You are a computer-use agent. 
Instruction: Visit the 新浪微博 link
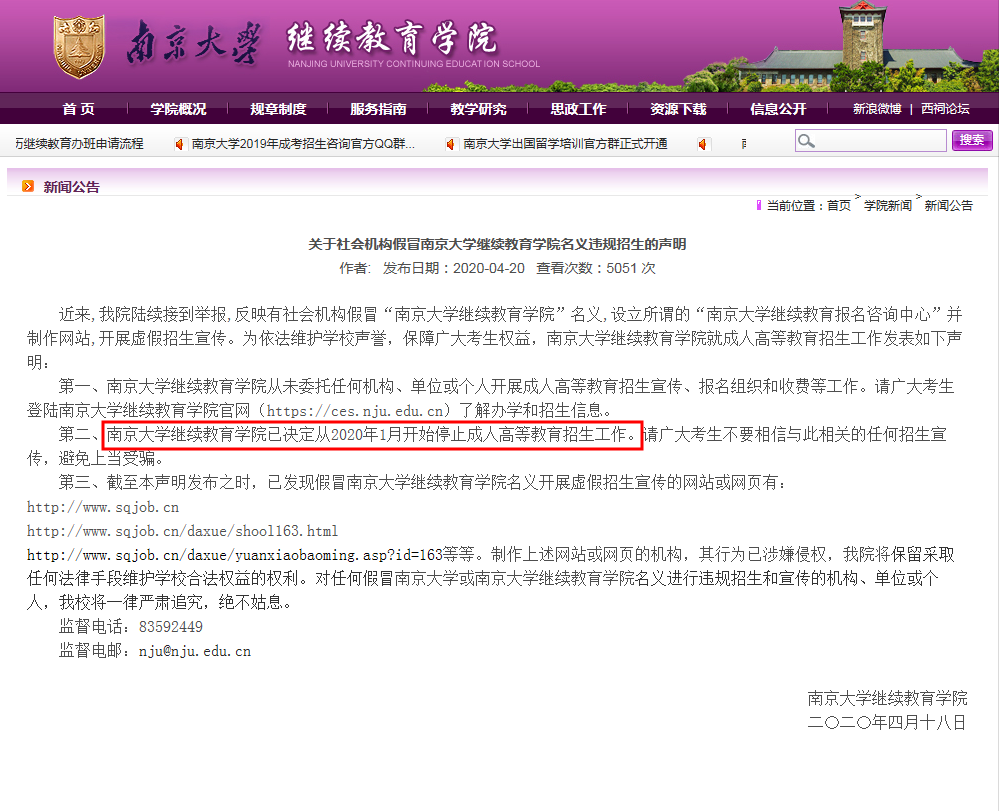(x=877, y=109)
